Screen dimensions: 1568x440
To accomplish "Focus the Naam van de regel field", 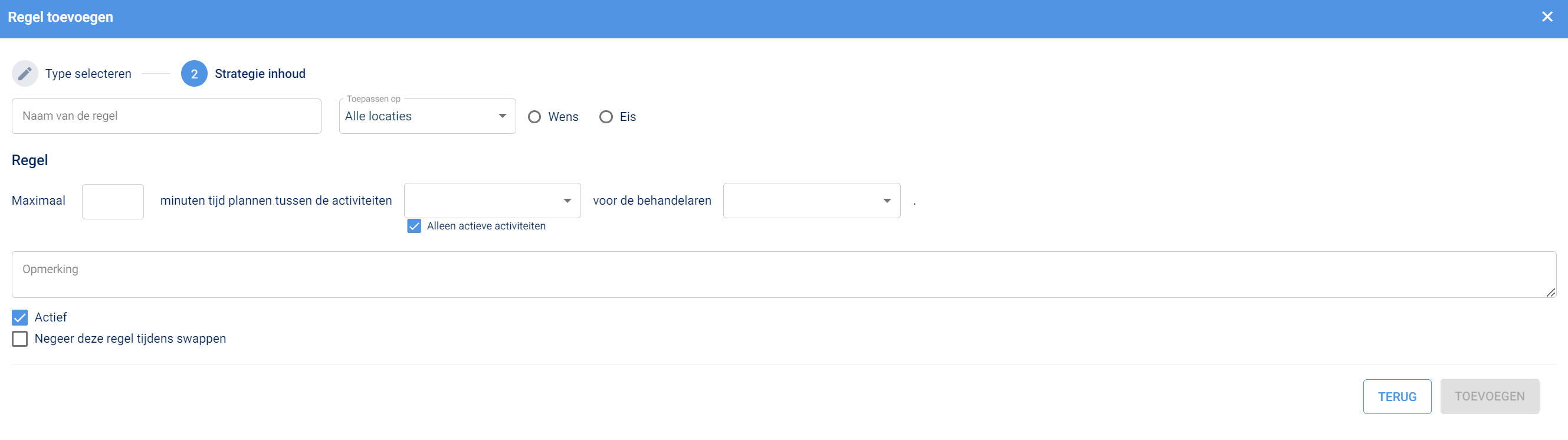I will [x=166, y=116].
